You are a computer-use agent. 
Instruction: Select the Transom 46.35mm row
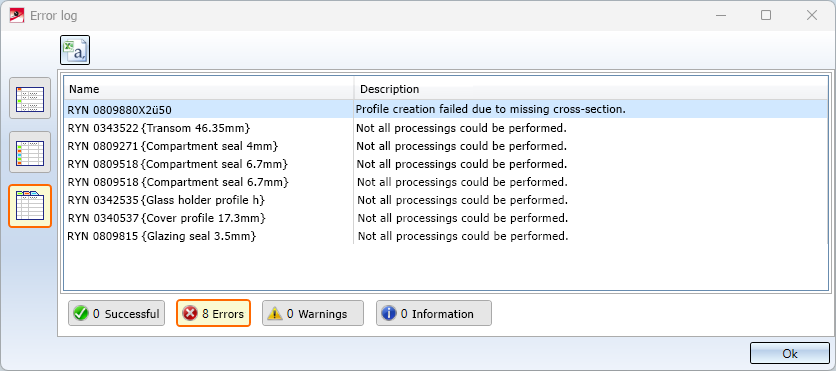pos(446,128)
